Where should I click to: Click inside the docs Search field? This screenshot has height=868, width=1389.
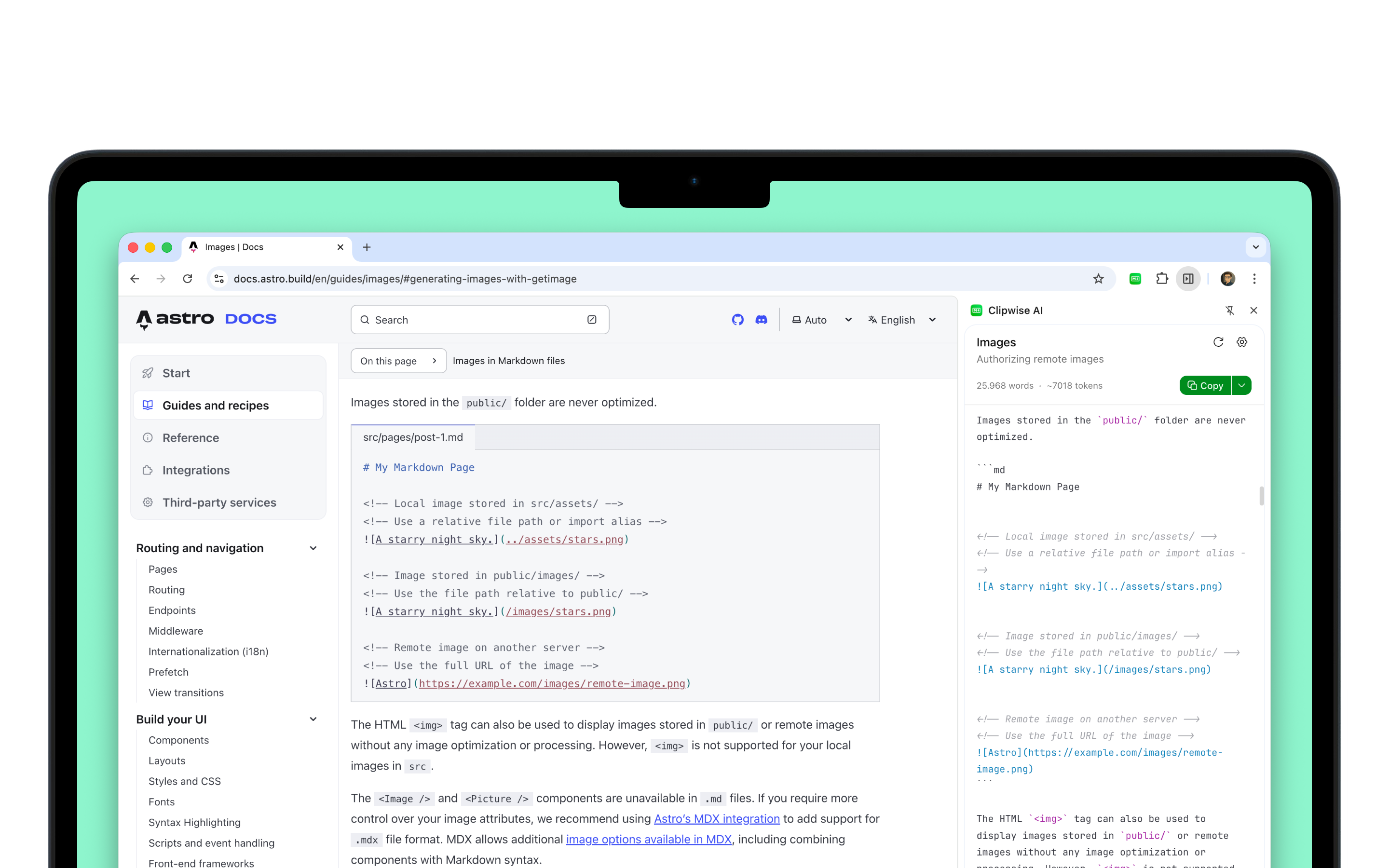[x=479, y=320]
